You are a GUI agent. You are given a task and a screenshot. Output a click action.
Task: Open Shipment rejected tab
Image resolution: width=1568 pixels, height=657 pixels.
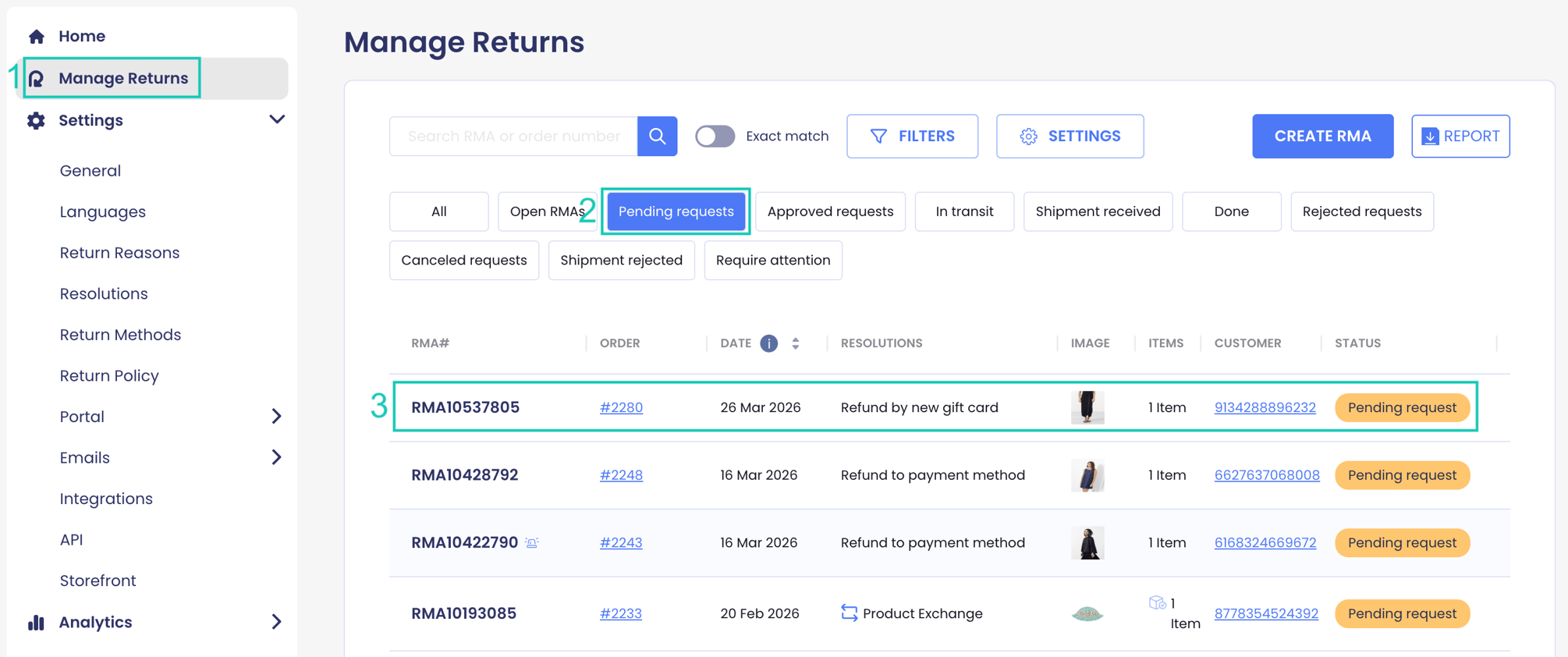tap(621, 260)
